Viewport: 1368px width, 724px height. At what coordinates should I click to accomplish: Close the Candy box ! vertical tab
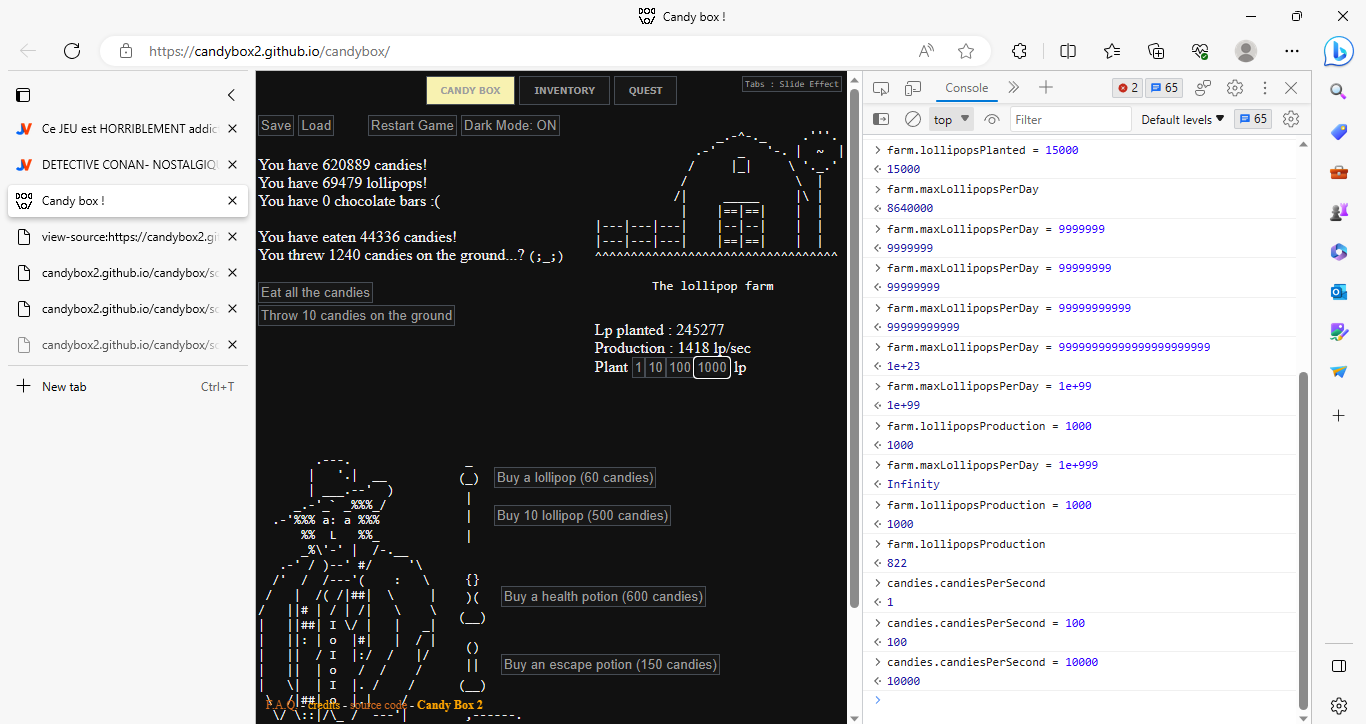point(232,201)
